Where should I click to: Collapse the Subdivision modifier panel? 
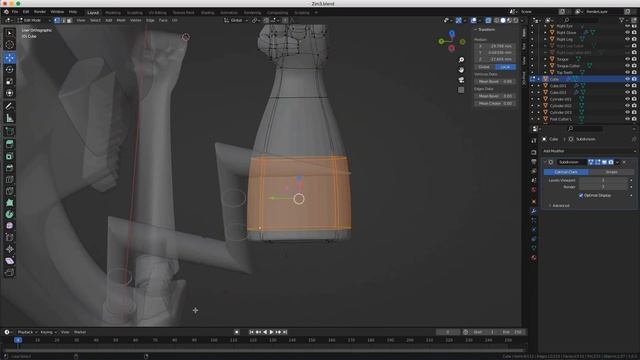coord(545,162)
